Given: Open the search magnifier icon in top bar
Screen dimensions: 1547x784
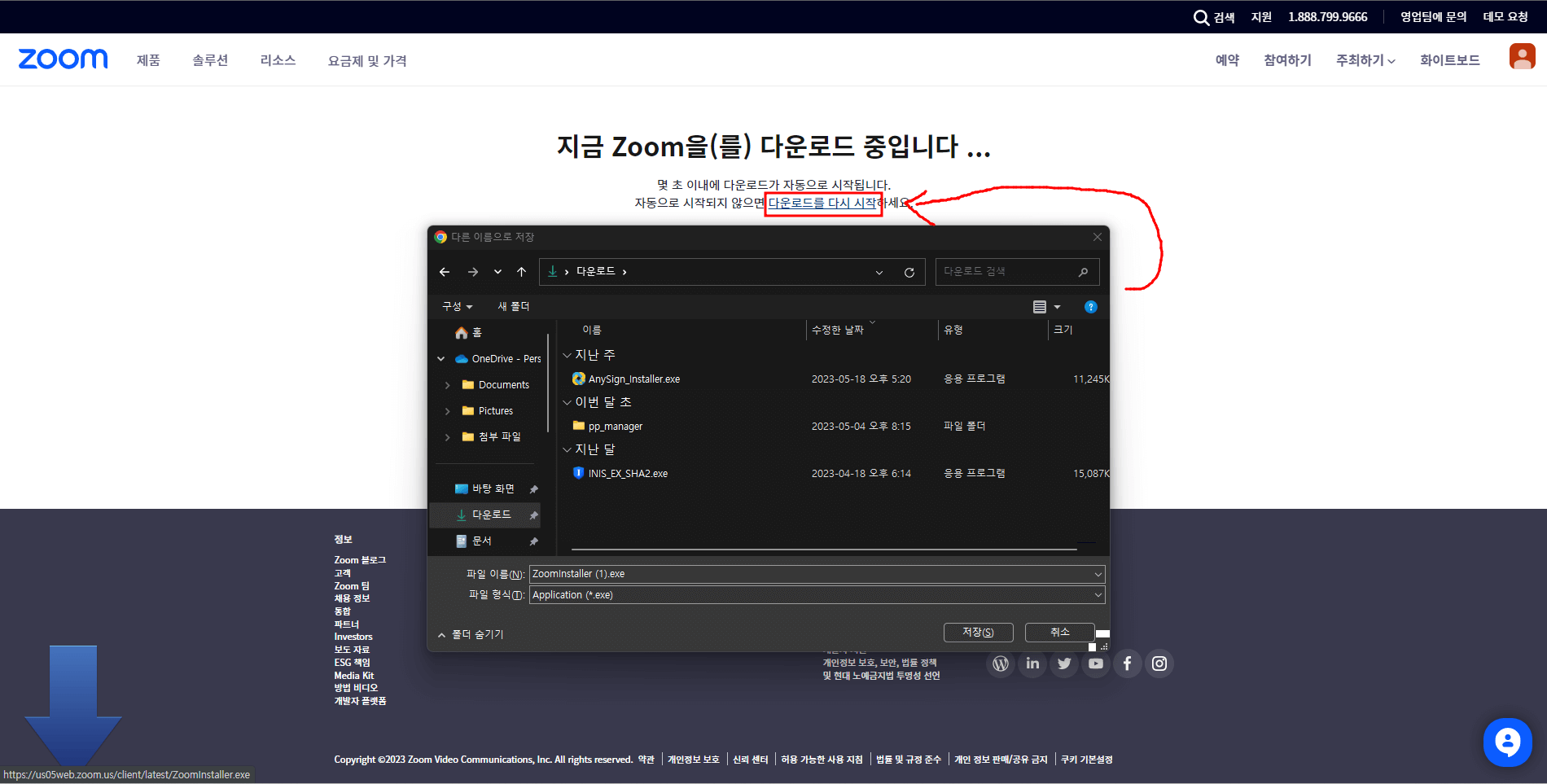Looking at the screenshot, I should tap(1201, 17).
